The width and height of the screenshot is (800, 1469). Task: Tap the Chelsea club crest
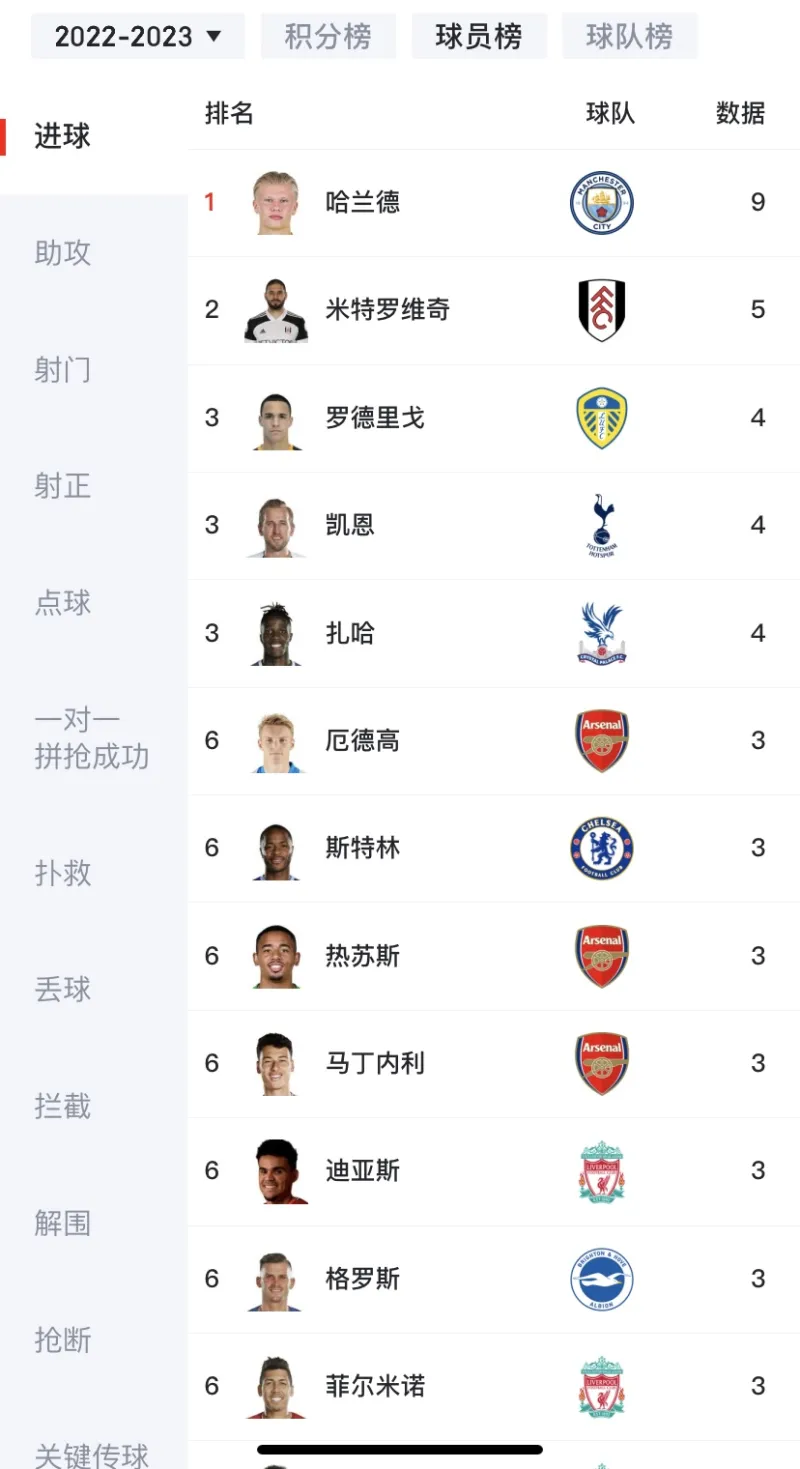[x=601, y=848]
